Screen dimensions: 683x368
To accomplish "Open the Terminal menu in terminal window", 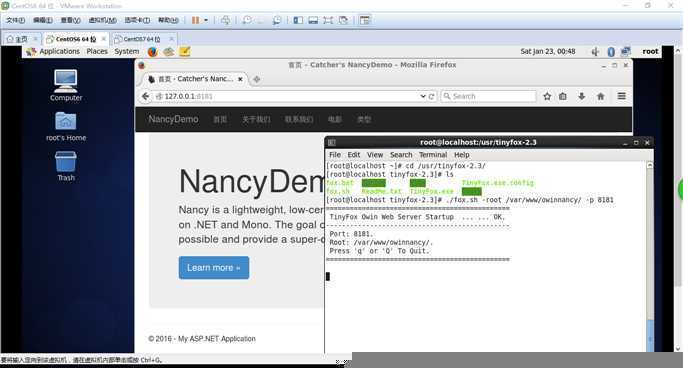I will click(433, 155).
